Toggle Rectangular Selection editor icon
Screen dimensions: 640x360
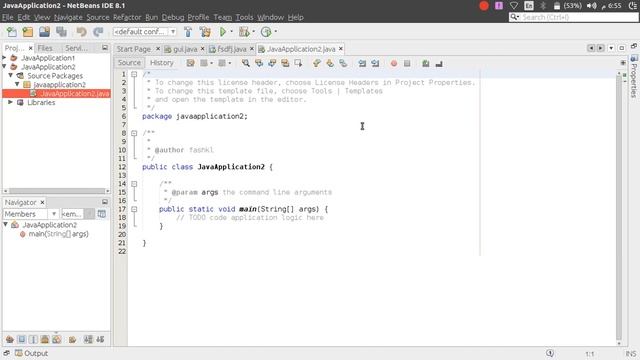[298, 63]
